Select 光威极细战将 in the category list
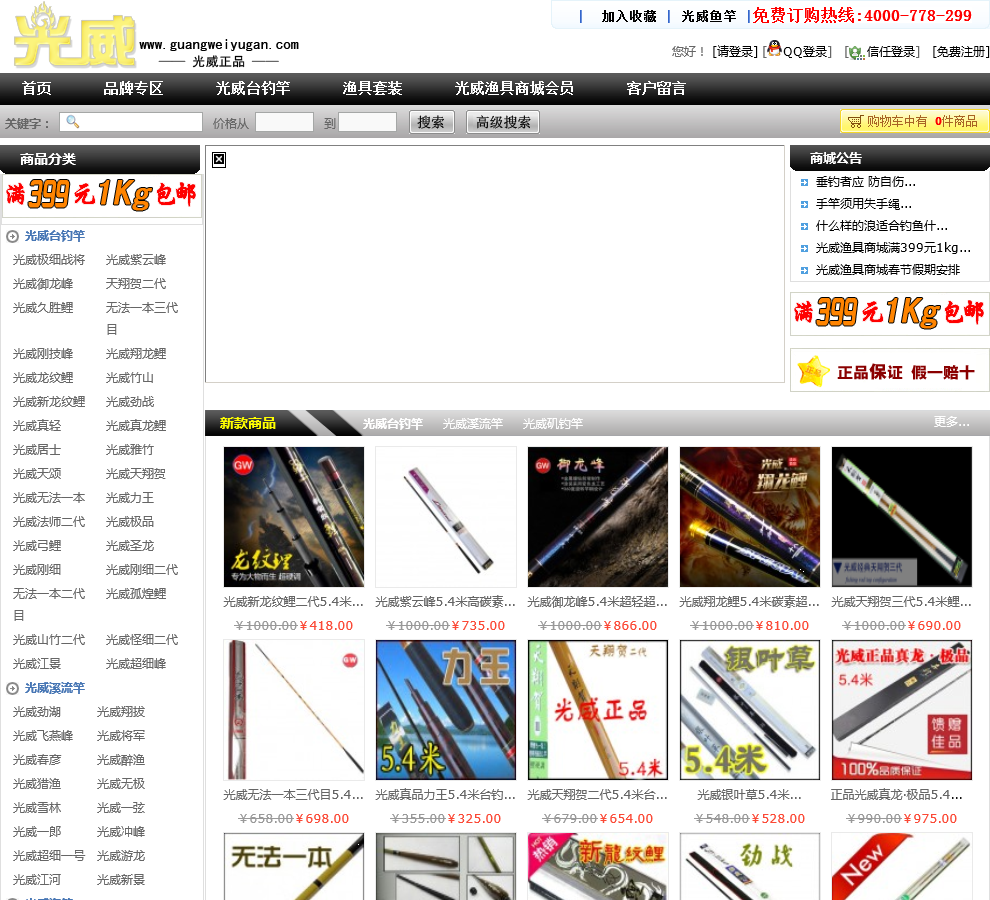 click(49, 260)
